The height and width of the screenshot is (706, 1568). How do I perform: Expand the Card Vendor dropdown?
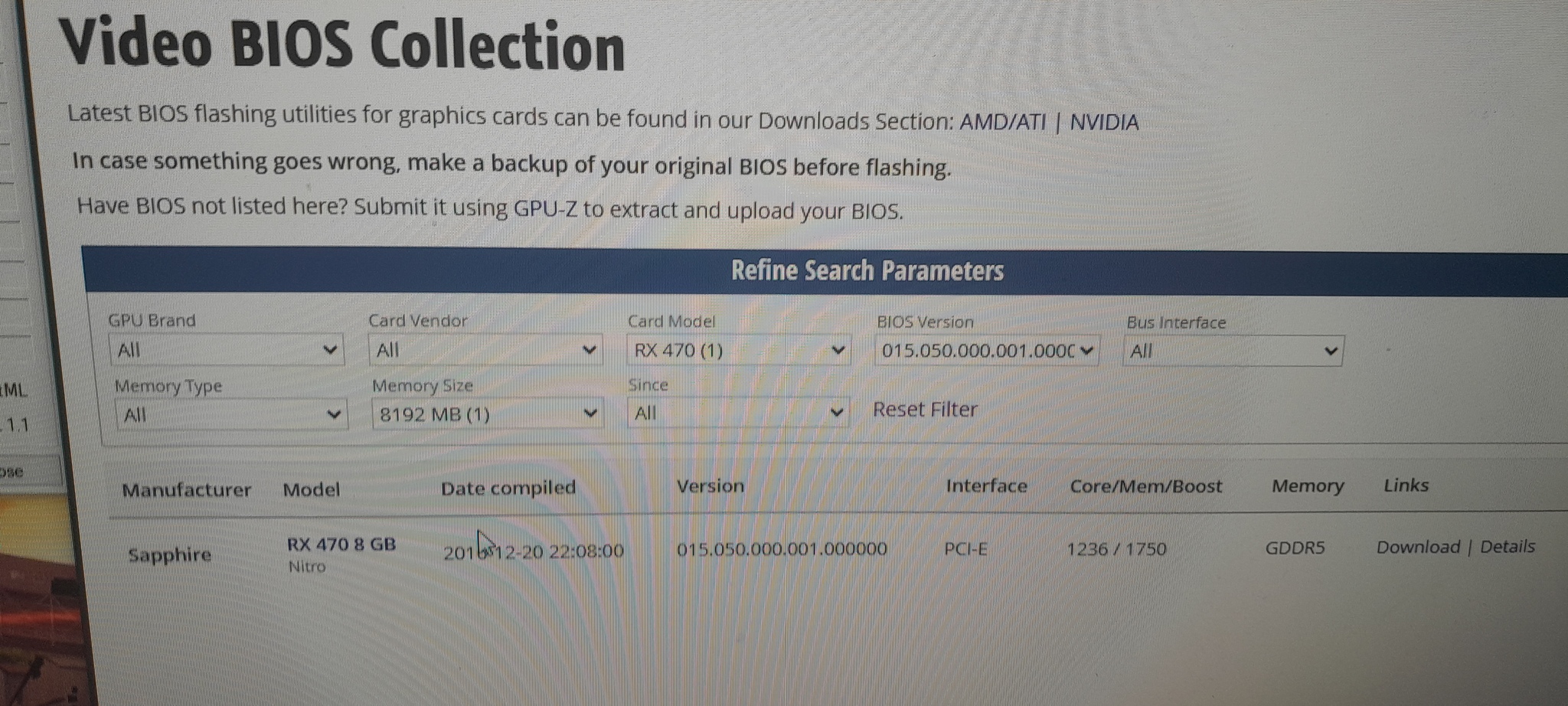485,350
